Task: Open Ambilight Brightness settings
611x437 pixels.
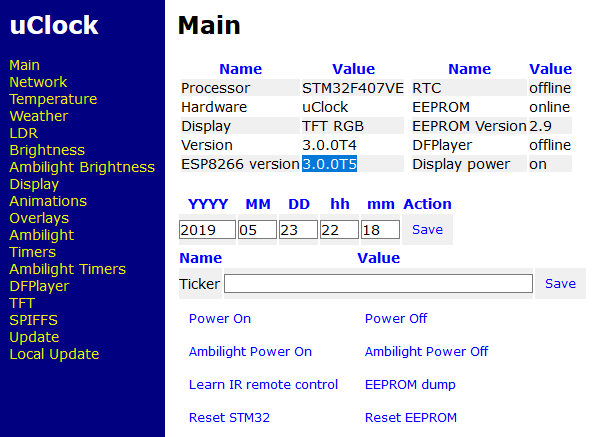Action: click(82, 167)
